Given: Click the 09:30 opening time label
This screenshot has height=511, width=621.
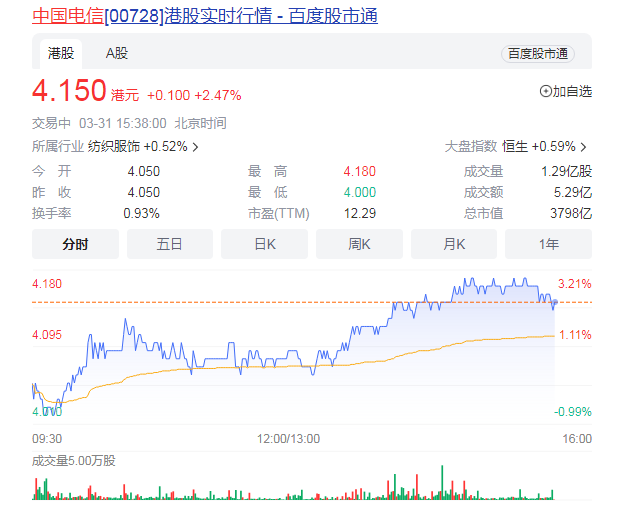Looking at the screenshot, I should pyautogui.click(x=47, y=438).
